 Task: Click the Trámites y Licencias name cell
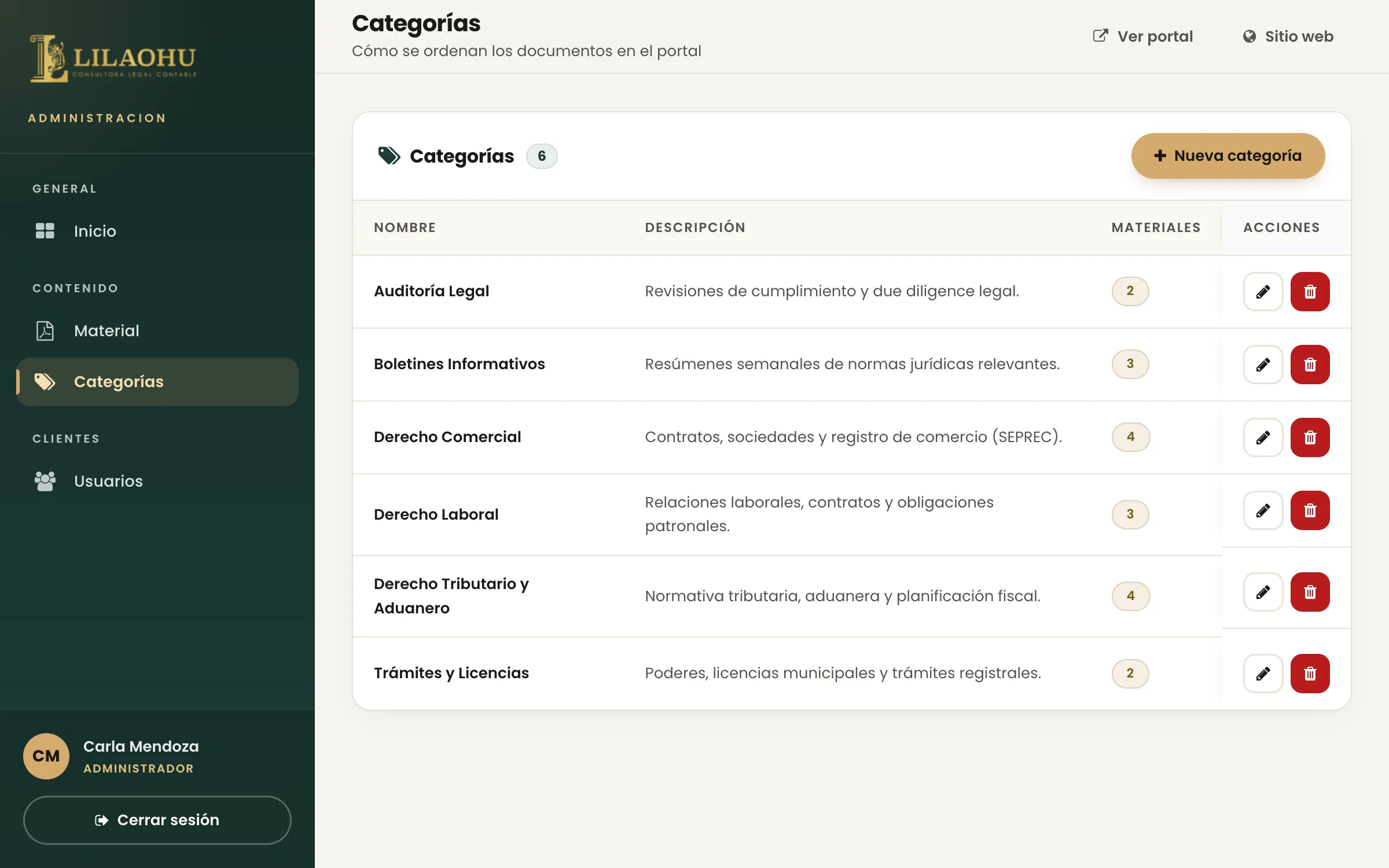[451, 673]
